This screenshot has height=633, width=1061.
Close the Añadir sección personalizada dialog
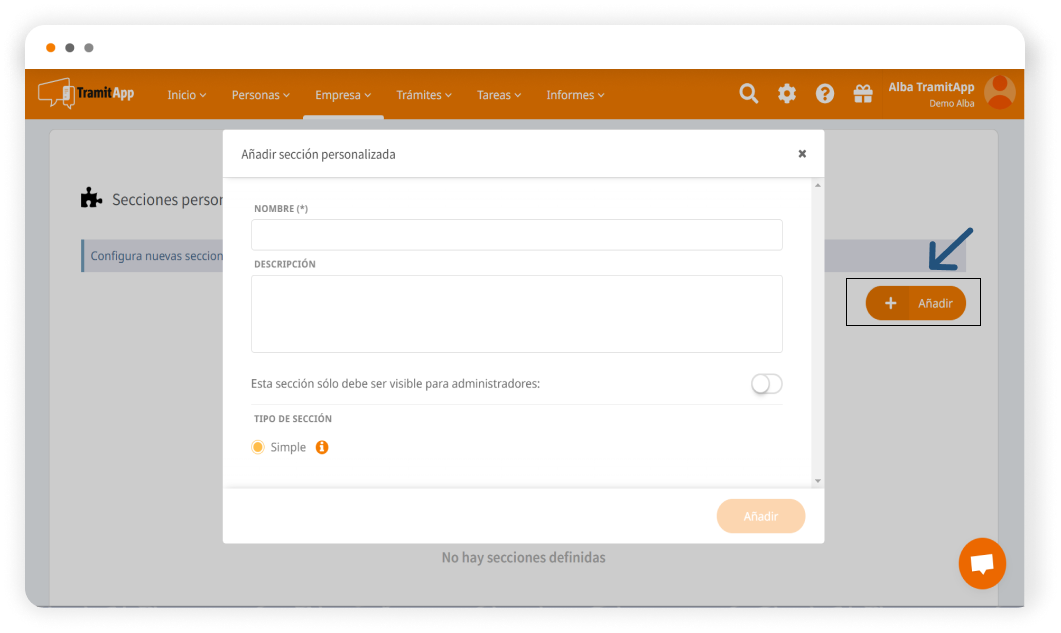tap(802, 154)
